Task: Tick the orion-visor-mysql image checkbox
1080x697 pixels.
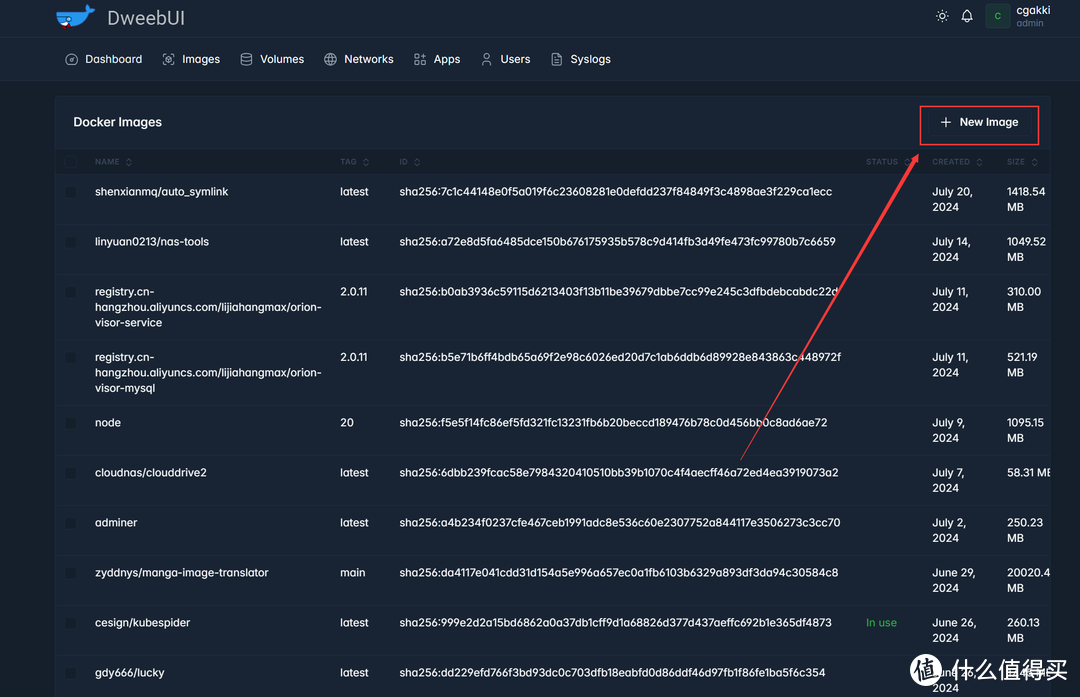Action: [70, 357]
